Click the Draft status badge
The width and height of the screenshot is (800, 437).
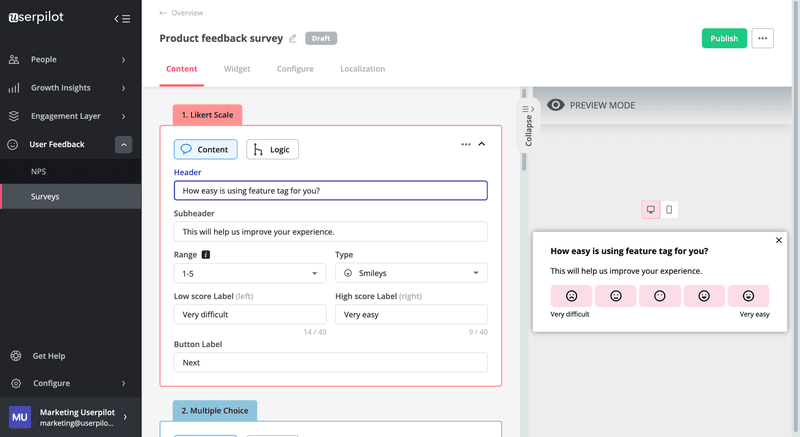pyautogui.click(x=321, y=38)
